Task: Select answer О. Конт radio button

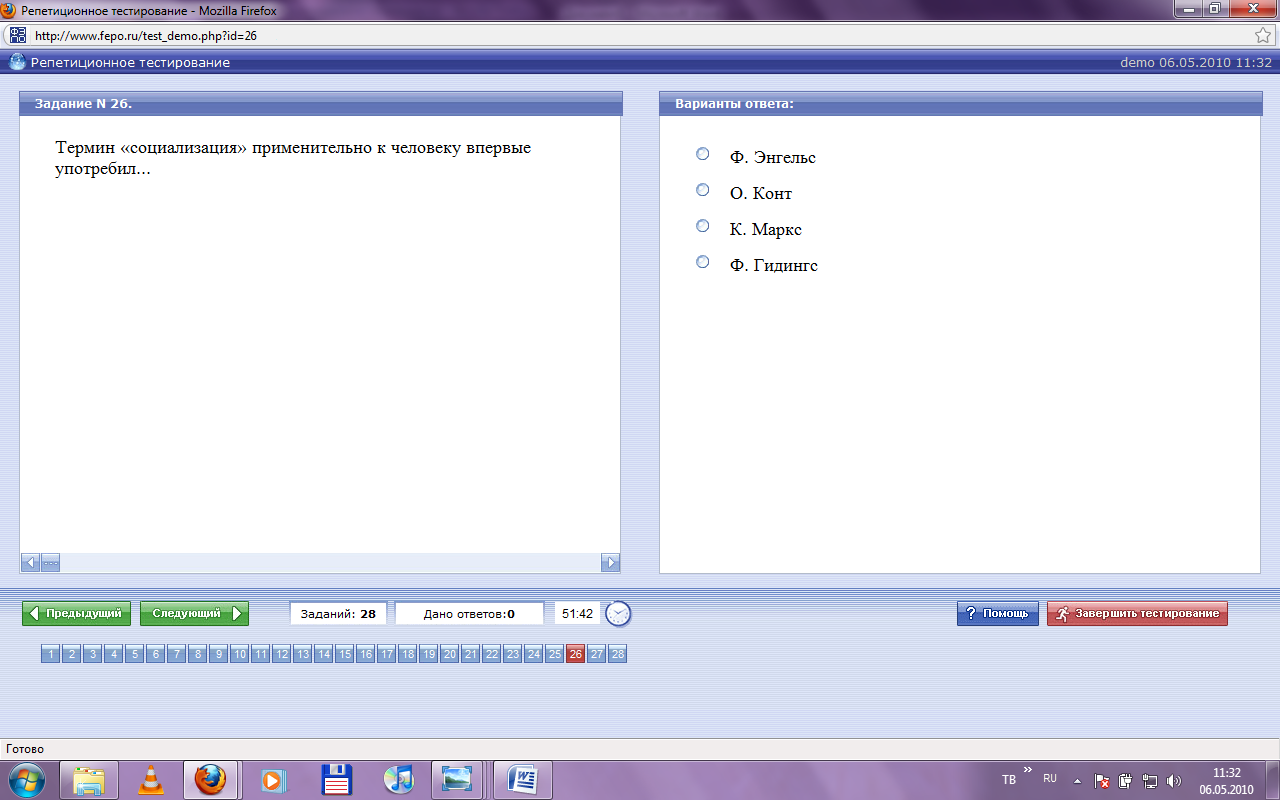Action: coord(703,190)
